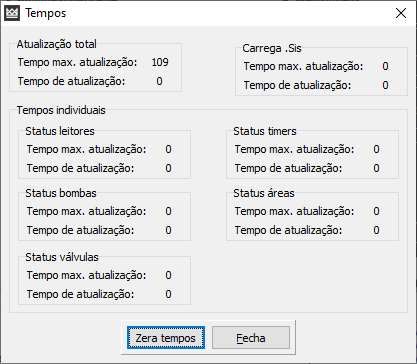Click the Status timers group label
Viewport: 417px width, 364px height.
(x=265, y=131)
